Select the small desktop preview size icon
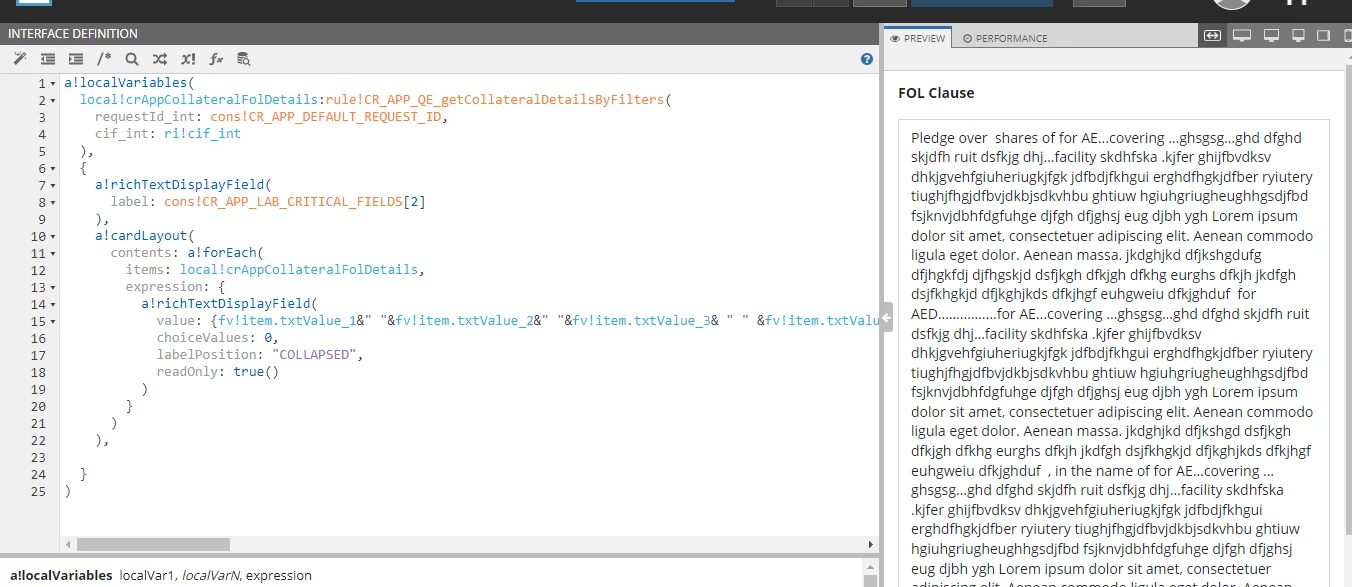The image size is (1352, 587). coord(1298,36)
